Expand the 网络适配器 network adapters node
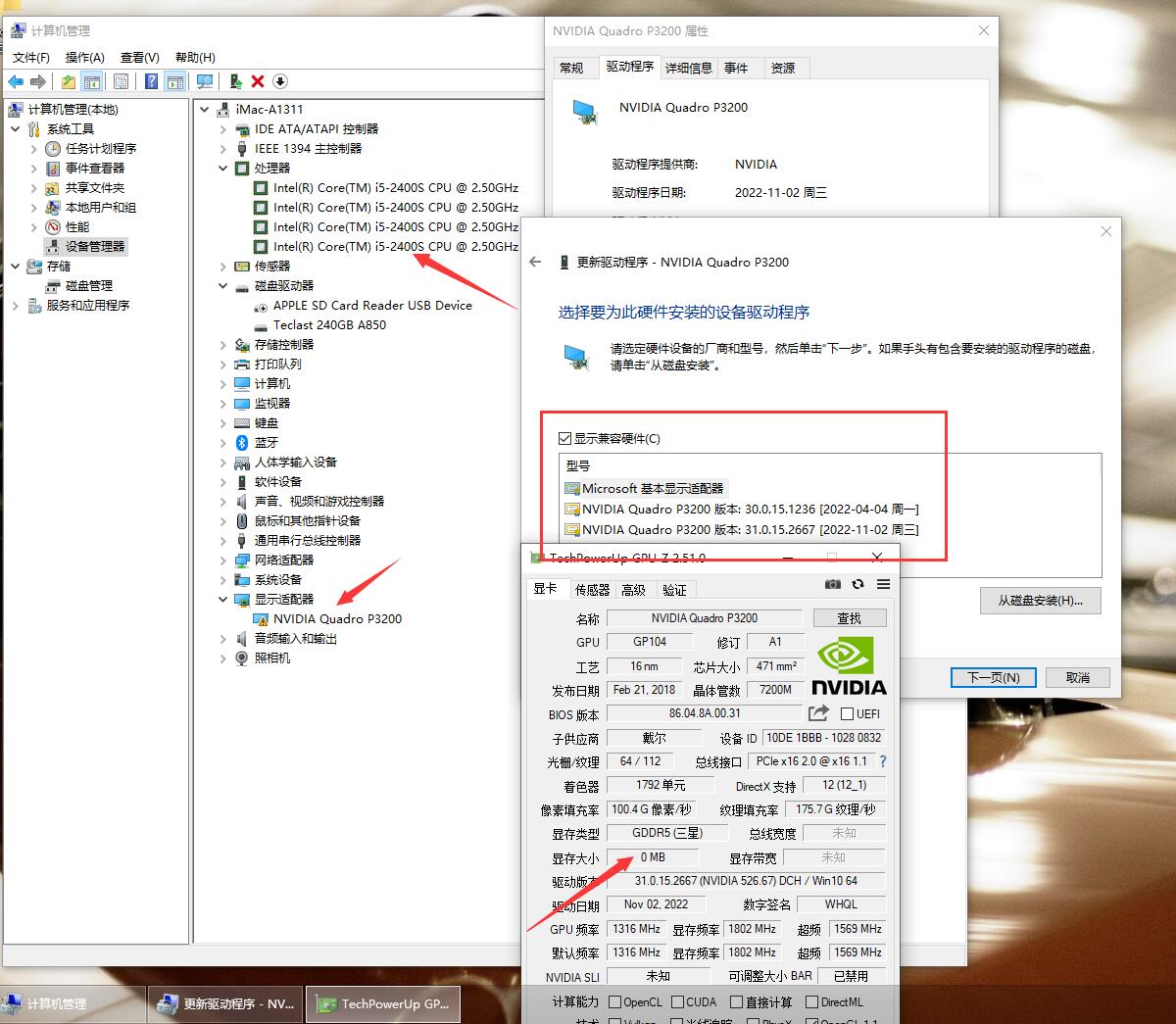This screenshot has height=1024, width=1176. (x=223, y=560)
